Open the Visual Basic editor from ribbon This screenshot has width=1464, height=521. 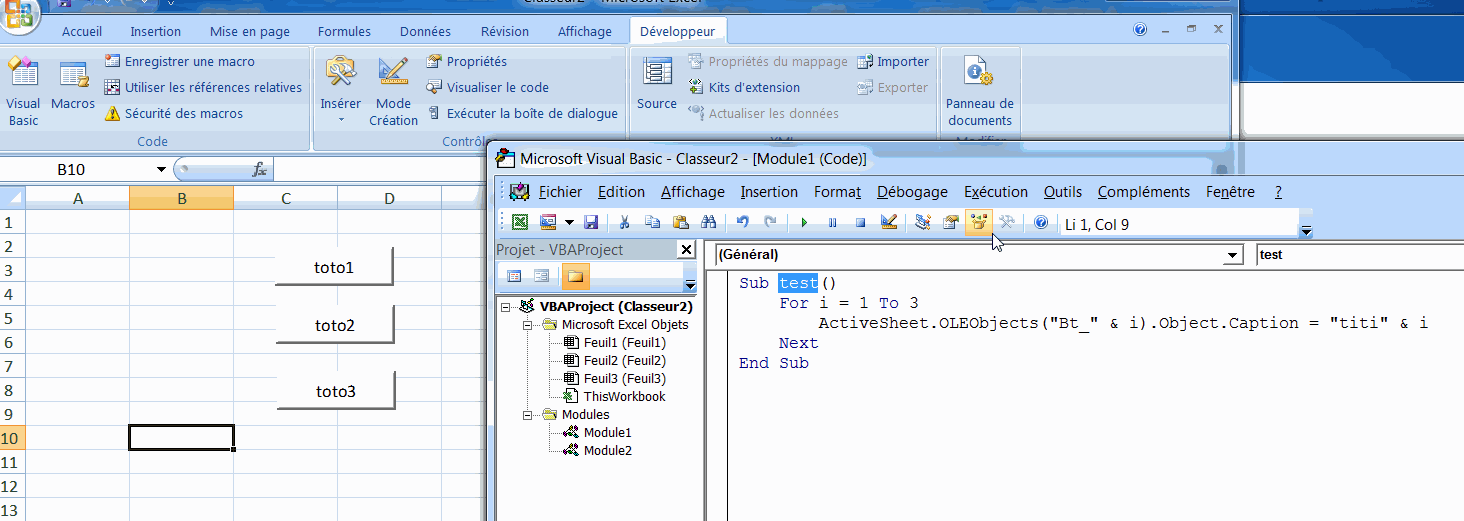pyautogui.click(x=23, y=91)
